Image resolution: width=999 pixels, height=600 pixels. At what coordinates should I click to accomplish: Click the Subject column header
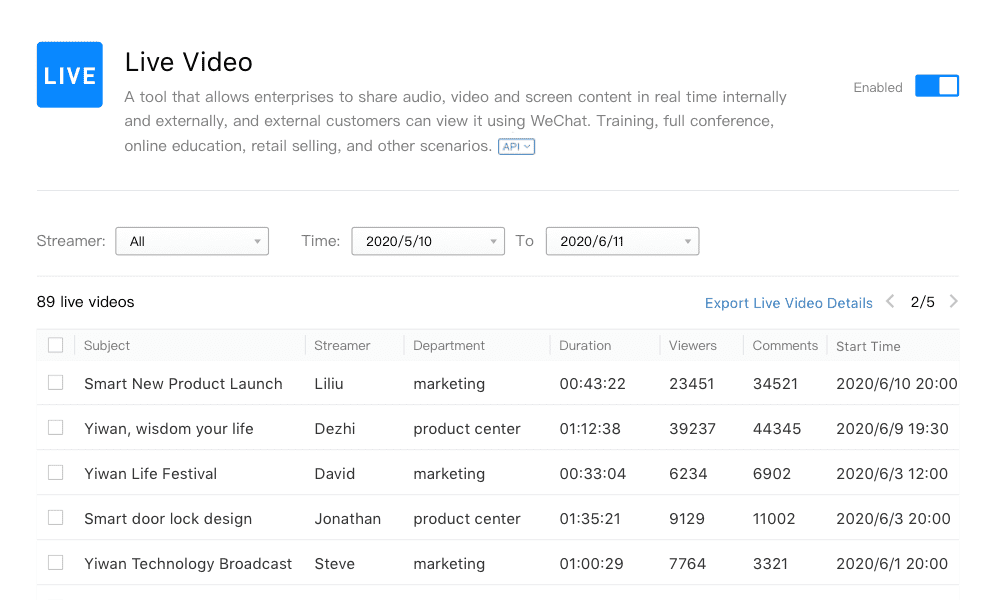106,345
